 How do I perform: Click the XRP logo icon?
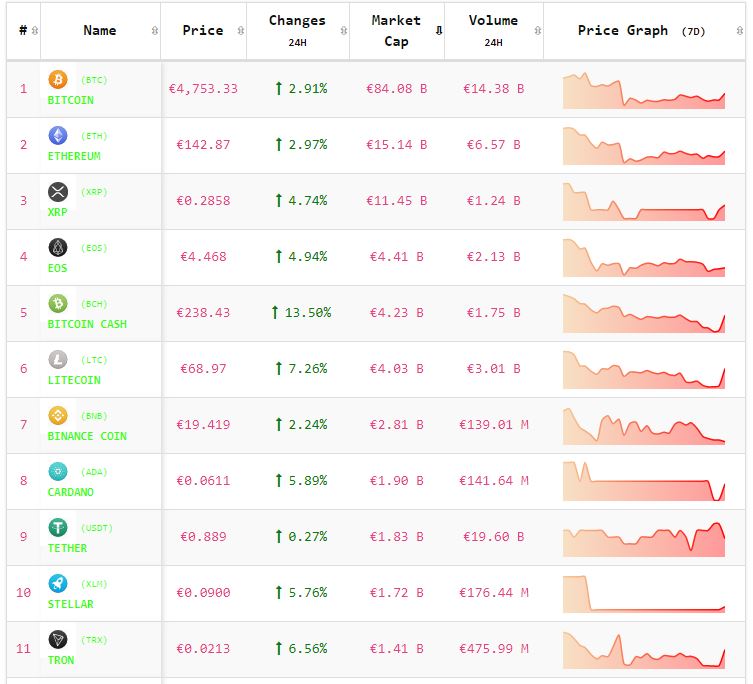57,192
